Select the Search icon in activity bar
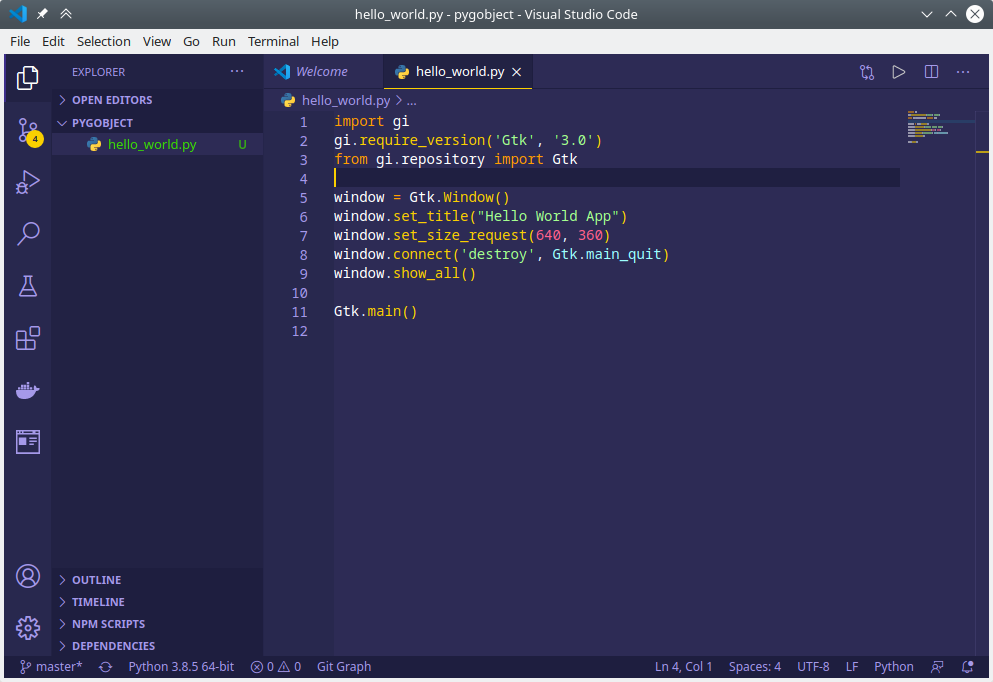The height and width of the screenshot is (682, 993). (27, 233)
